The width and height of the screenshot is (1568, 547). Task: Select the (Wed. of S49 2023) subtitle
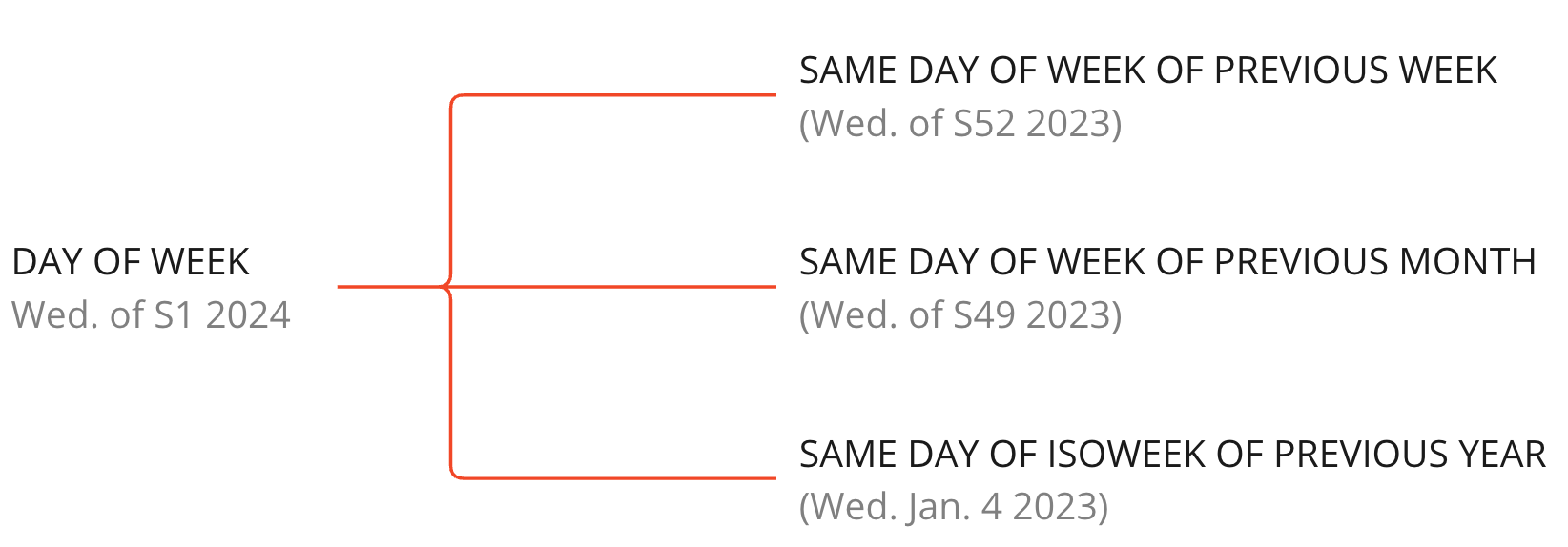click(x=960, y=315)
